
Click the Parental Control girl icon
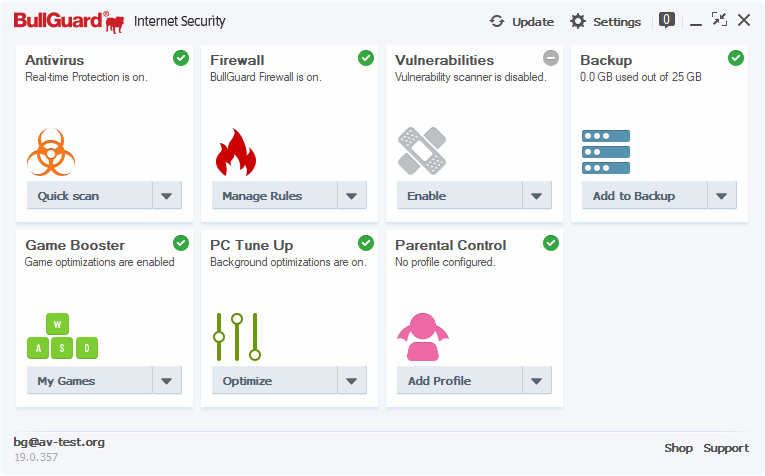click(x=423, y=337)
